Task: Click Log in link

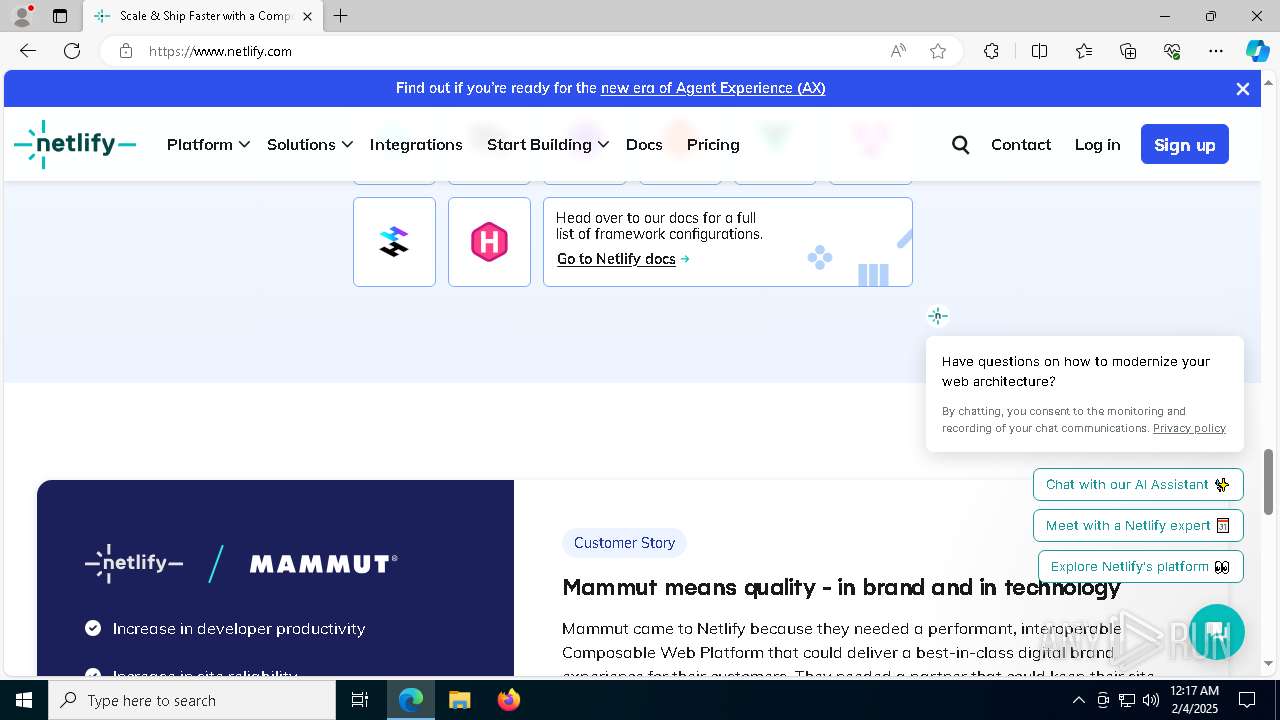Action: tap(1097, 145)
